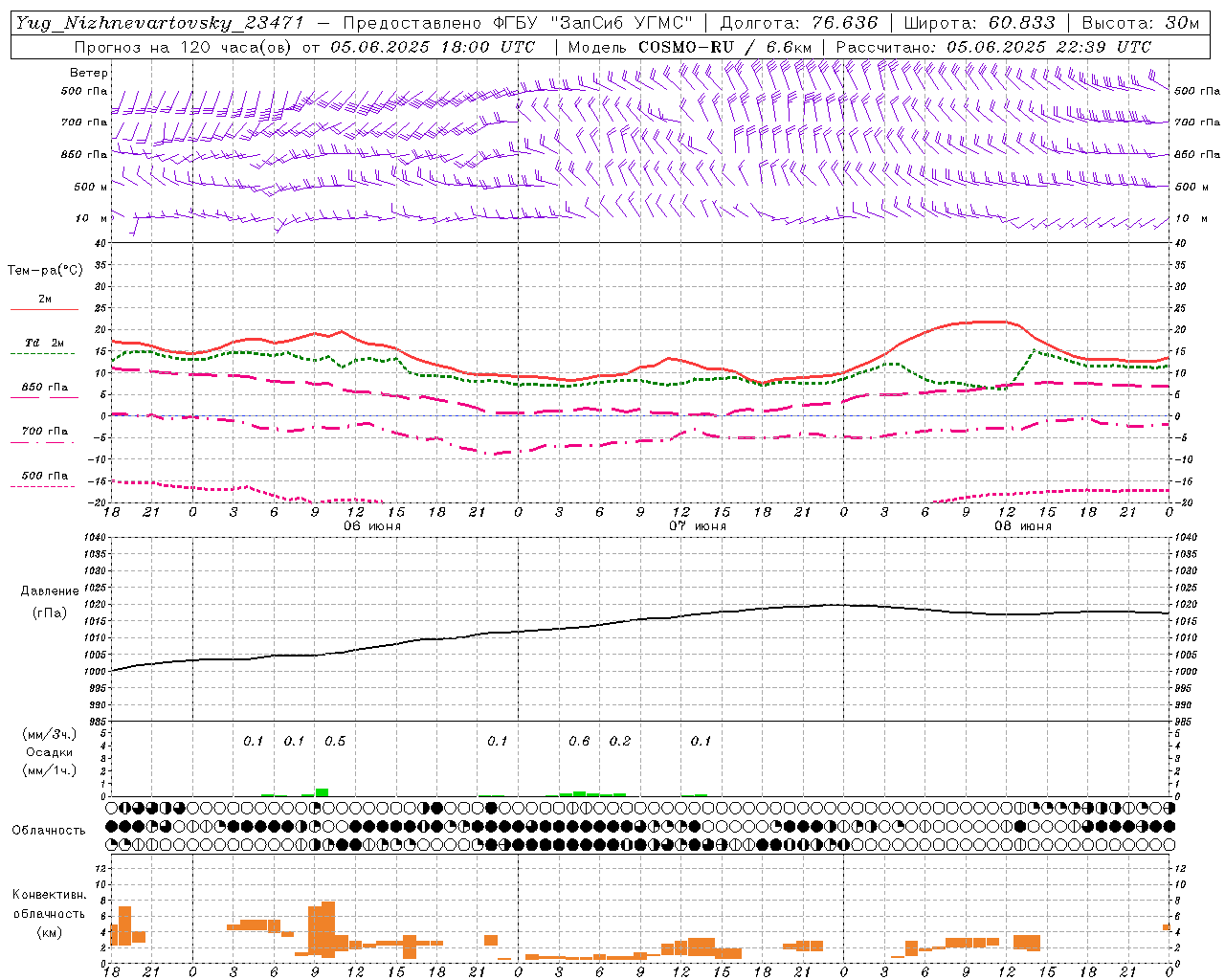Click the '(мм/3ч.)' units label
This screenshot has height=980, width=1225.
(x=50, y=734)
